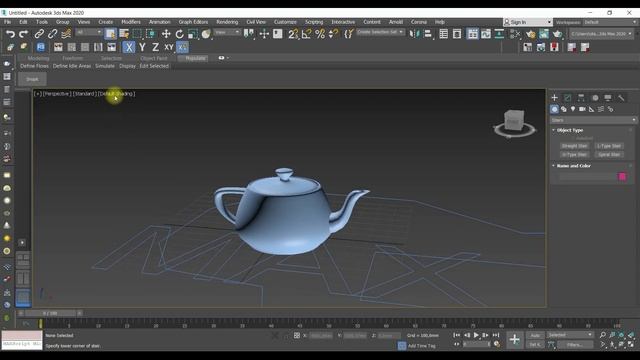
Task: Toggle Auto Key animation mode
Action: pos(535,336)
